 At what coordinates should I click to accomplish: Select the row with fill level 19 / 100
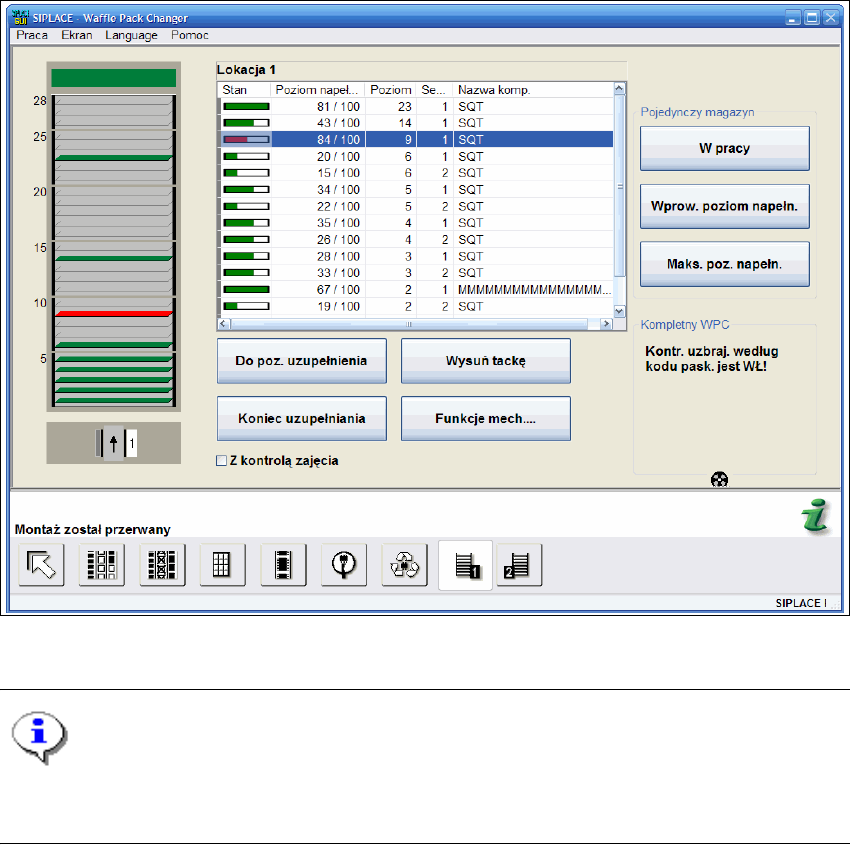pyautogui.click(x=416, y=307)
